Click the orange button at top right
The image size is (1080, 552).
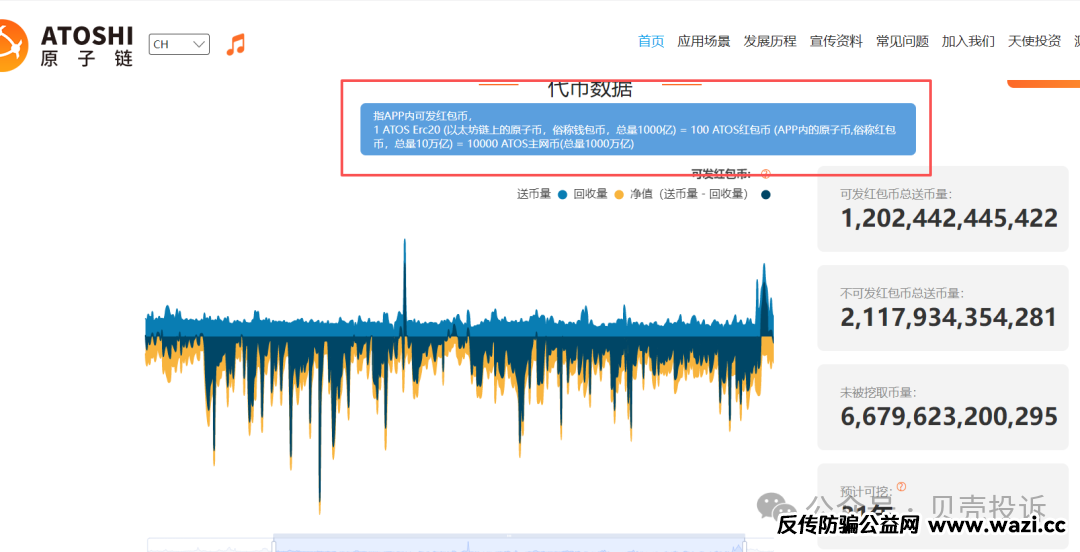pos(1043,82)
